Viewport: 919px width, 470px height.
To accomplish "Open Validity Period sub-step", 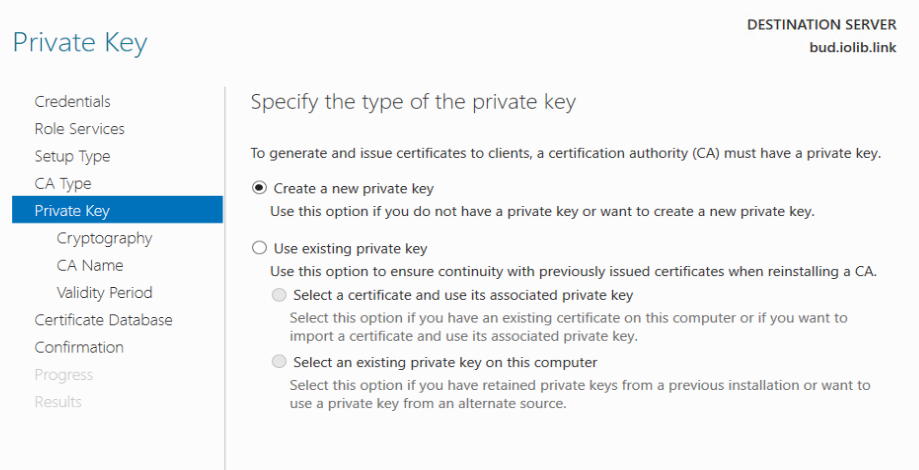I will coord(104,293).
